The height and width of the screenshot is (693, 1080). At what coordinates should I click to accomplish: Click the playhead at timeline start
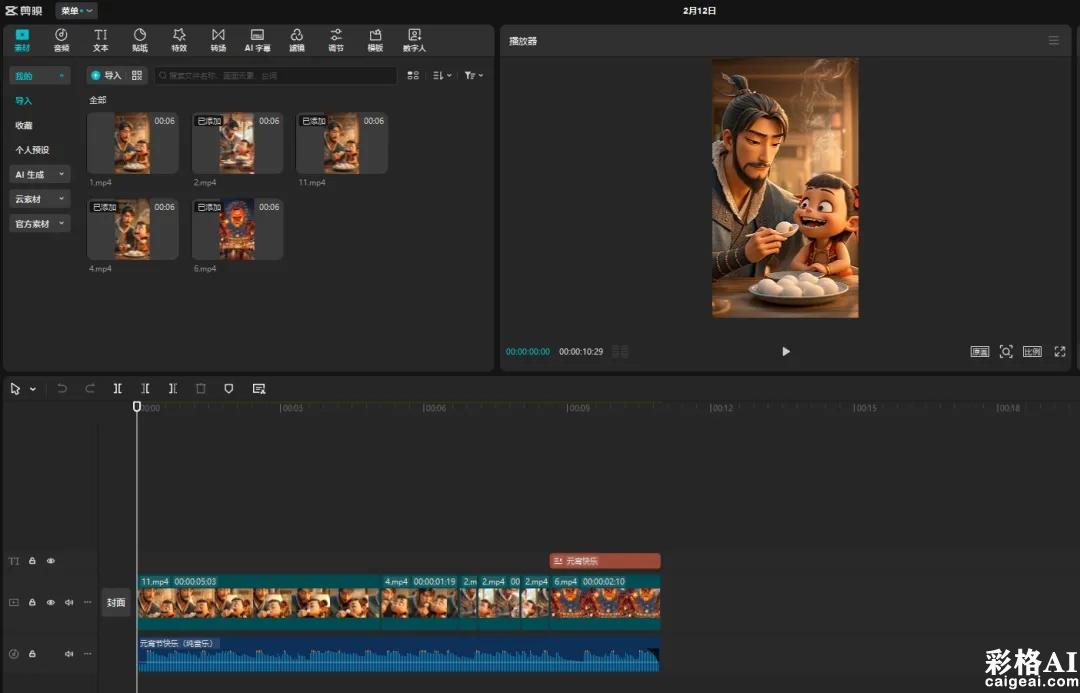click(137, 407)
